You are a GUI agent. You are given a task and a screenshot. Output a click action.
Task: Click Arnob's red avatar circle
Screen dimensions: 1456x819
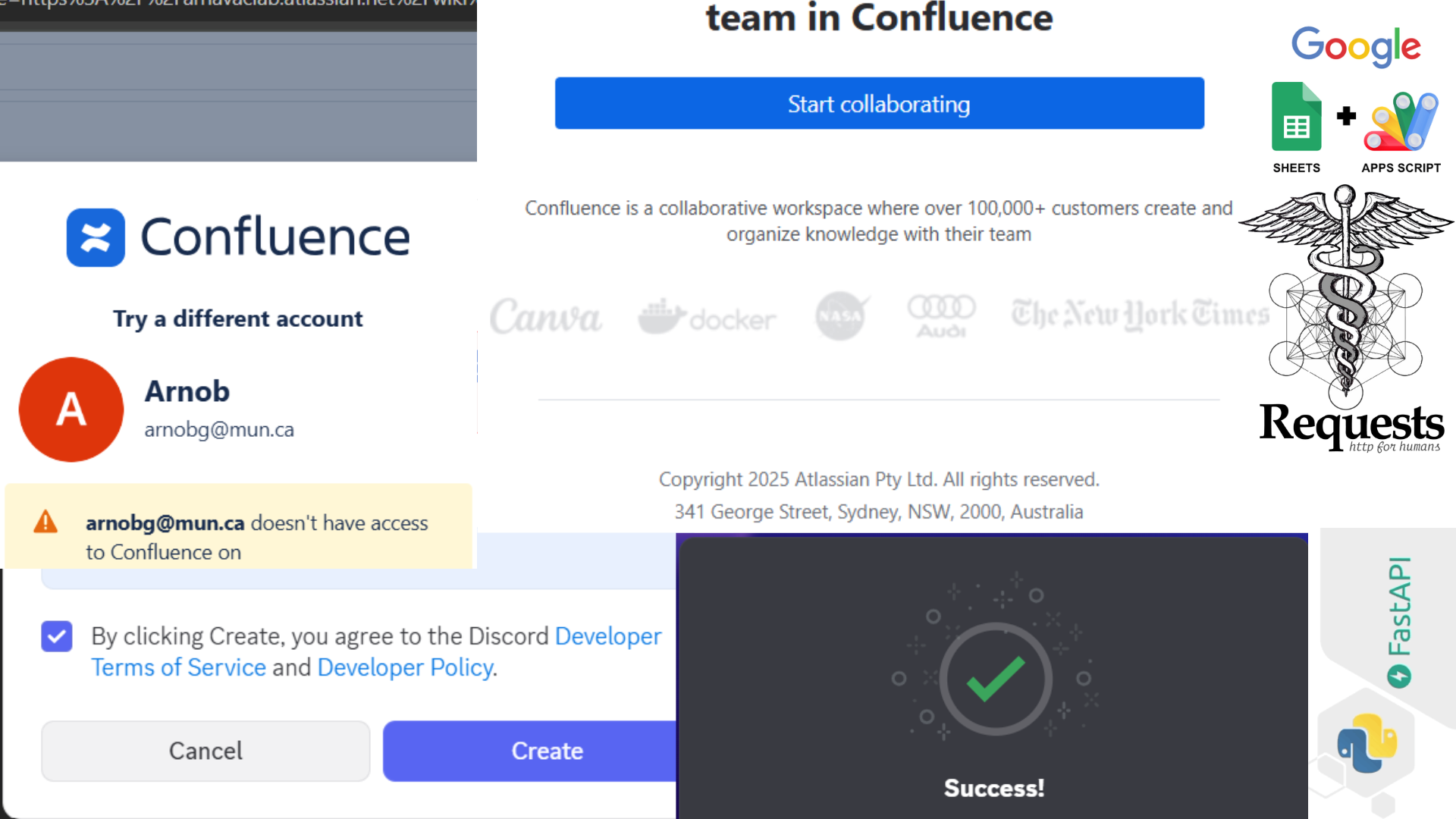pos(71,409)
